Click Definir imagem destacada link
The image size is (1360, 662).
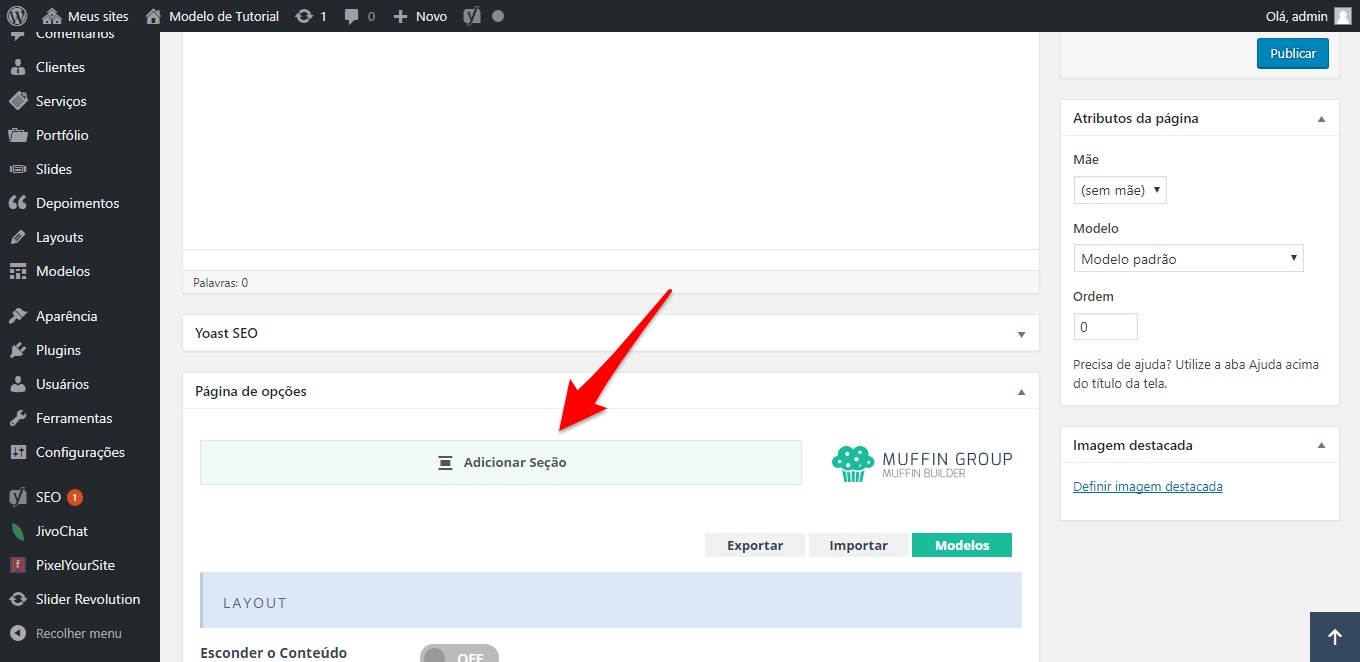tap(1147, 487)
